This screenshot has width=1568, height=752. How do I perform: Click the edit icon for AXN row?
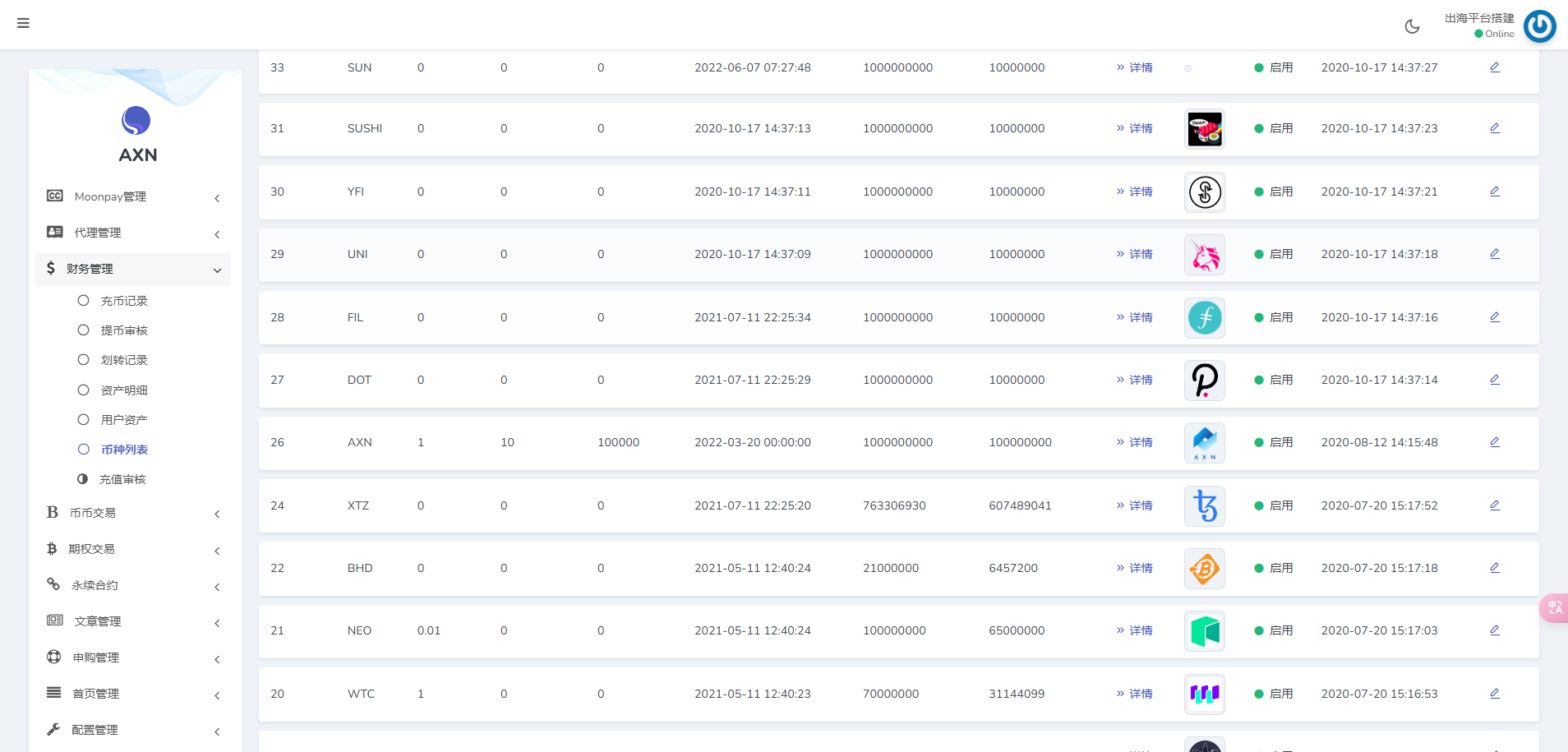pos(1494,442)
